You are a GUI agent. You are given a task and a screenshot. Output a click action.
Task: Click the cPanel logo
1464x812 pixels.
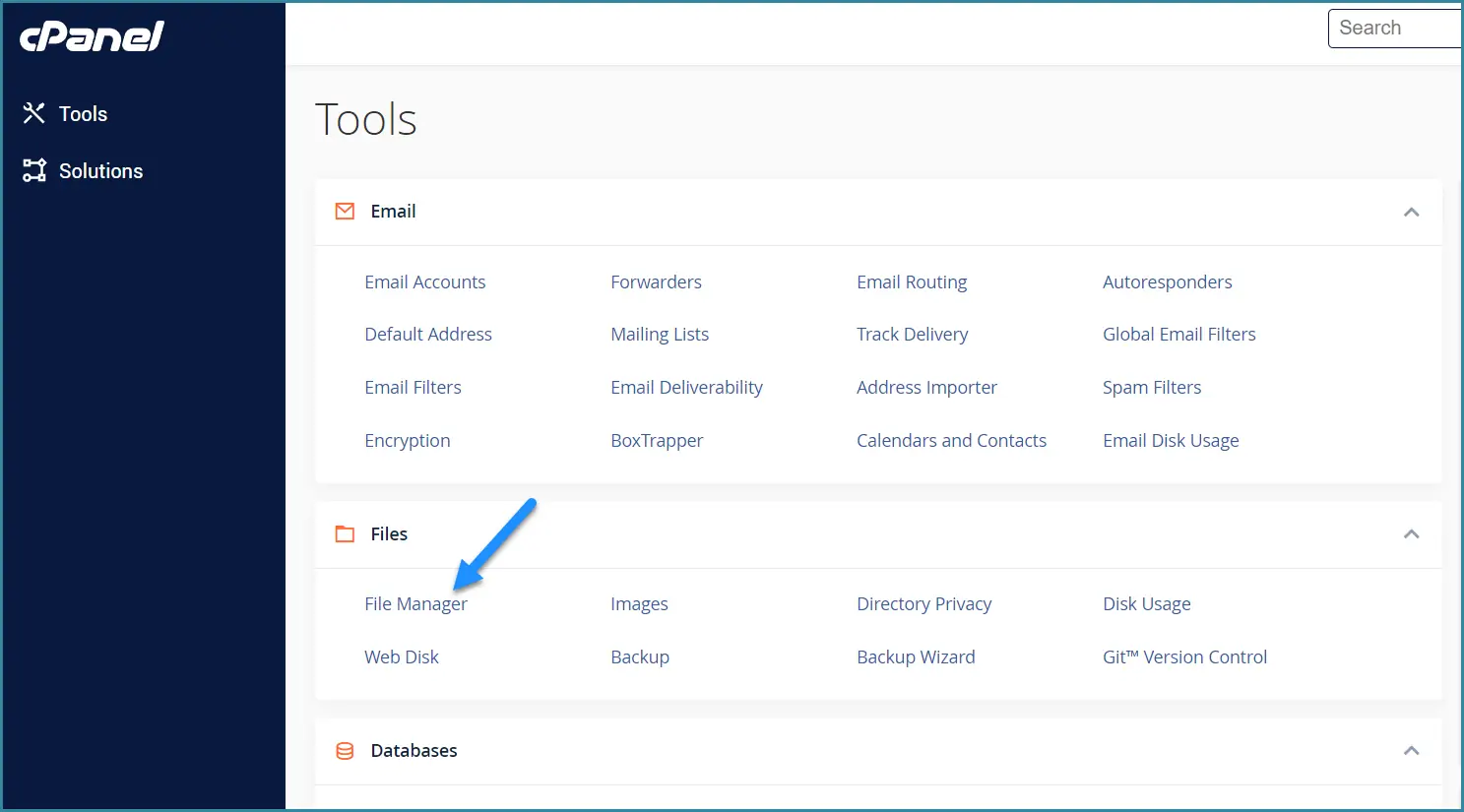tap(92, 37)
